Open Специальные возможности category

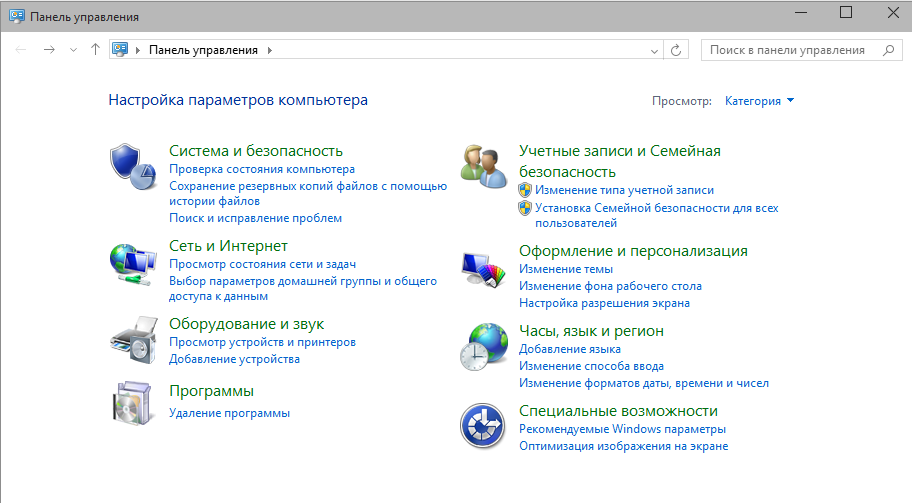[x=618, y=411]
